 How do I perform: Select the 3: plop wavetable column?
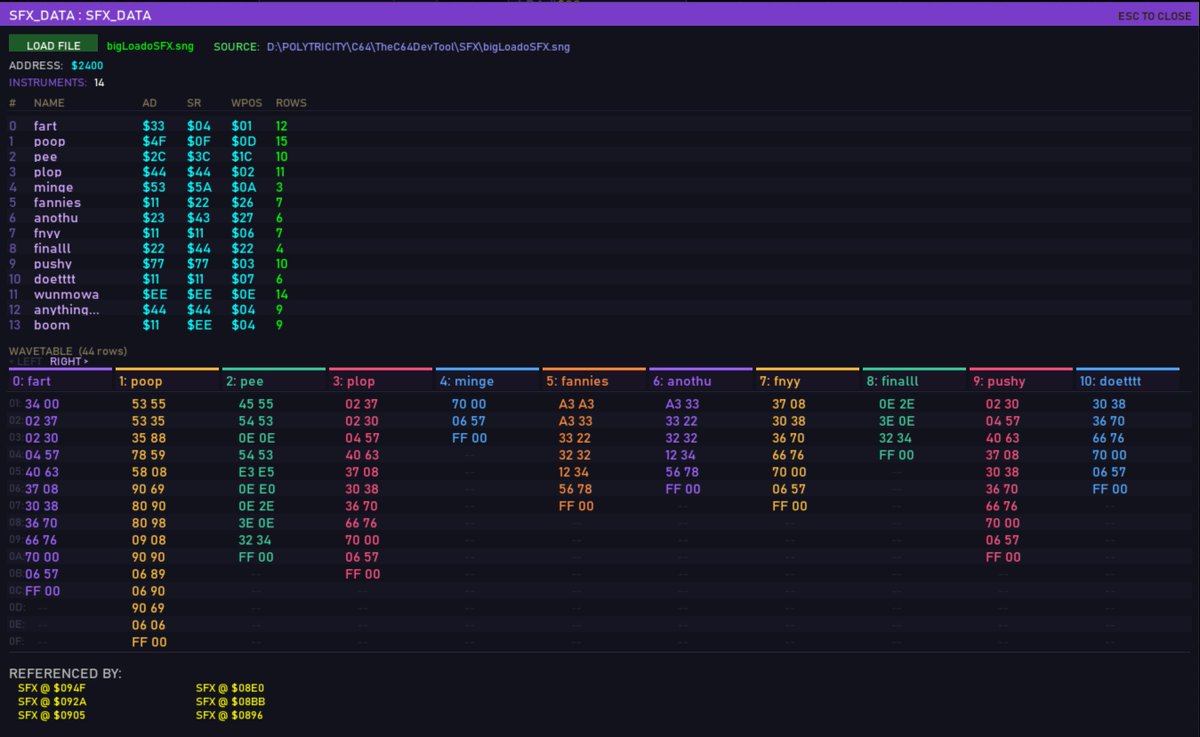click(x=381, y=381)
